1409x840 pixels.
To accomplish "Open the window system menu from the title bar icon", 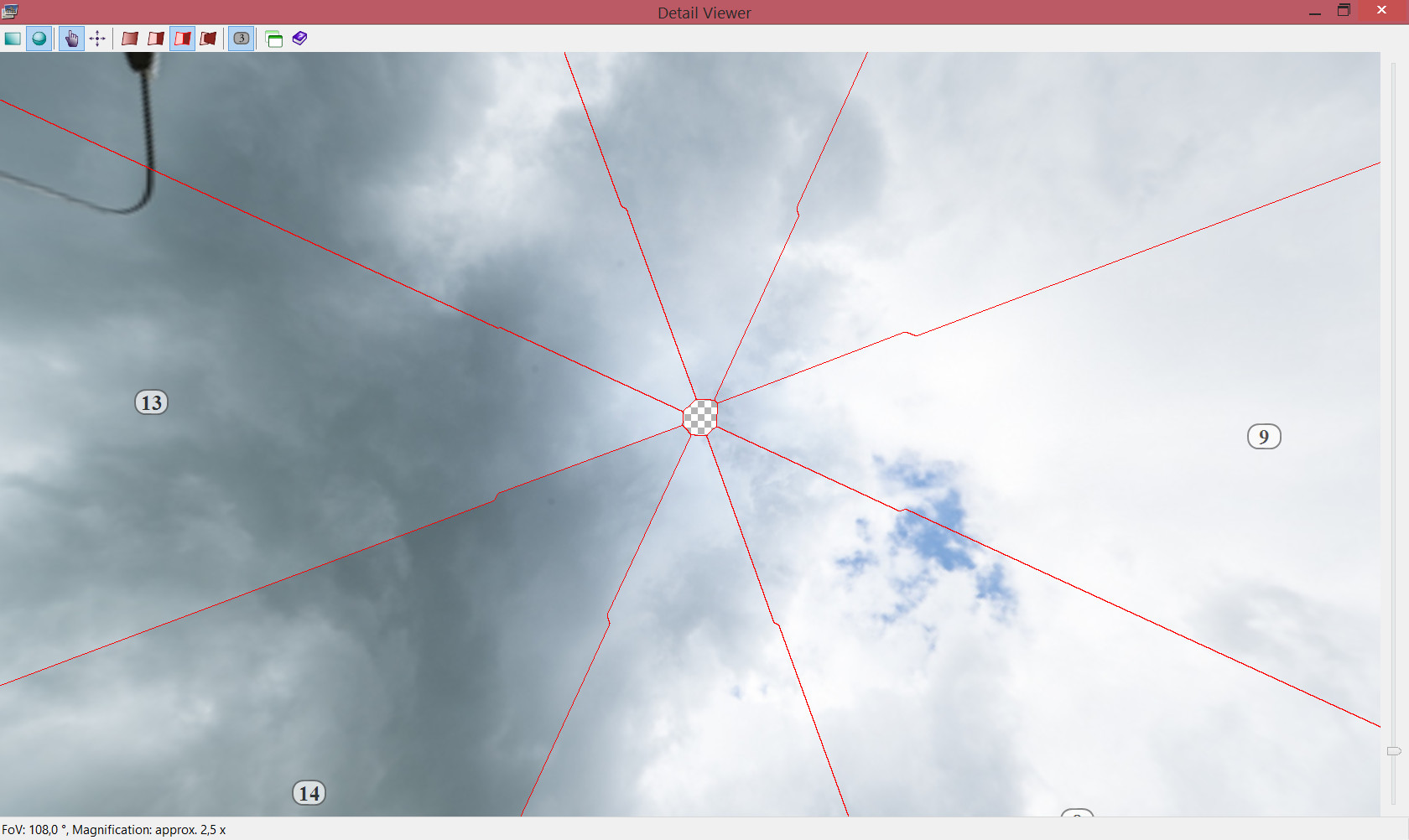I will (10, 12).
